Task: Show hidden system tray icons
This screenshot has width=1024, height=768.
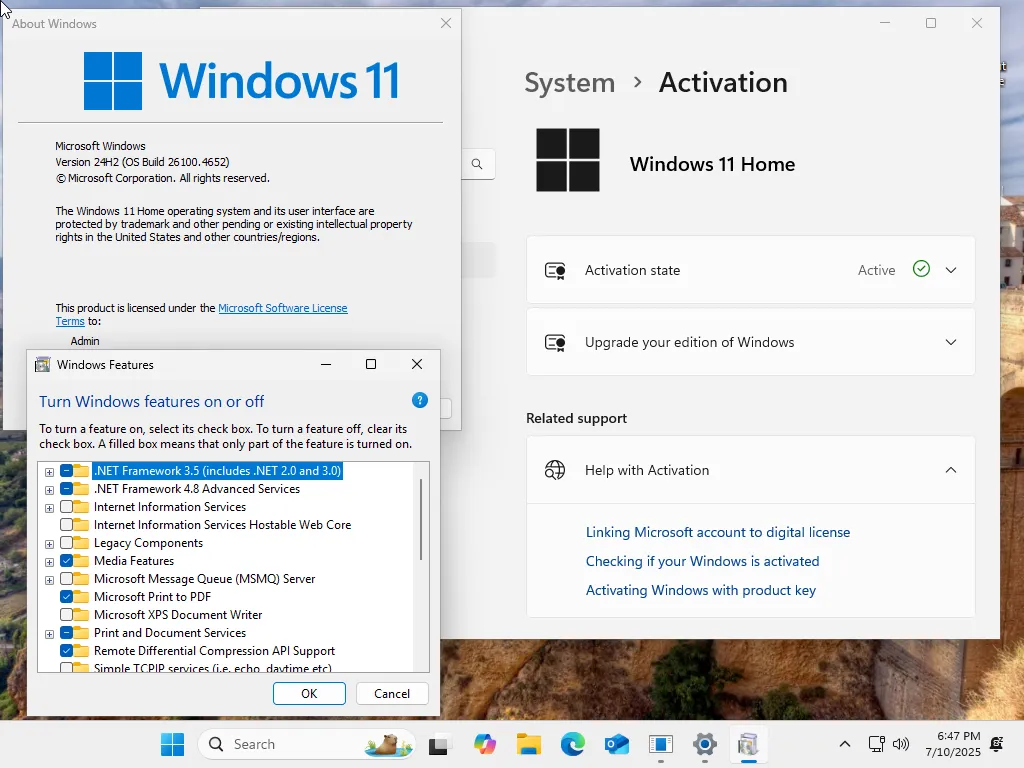Action: [x=844, y=744]
